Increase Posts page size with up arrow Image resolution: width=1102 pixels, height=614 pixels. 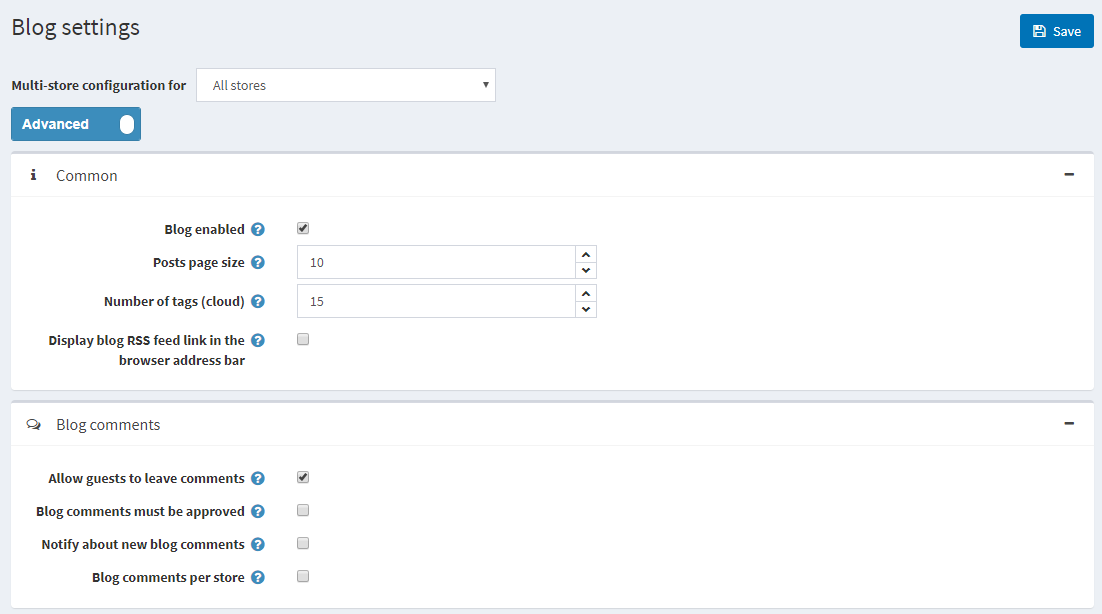pyautogui.click(x=586, y=254)
